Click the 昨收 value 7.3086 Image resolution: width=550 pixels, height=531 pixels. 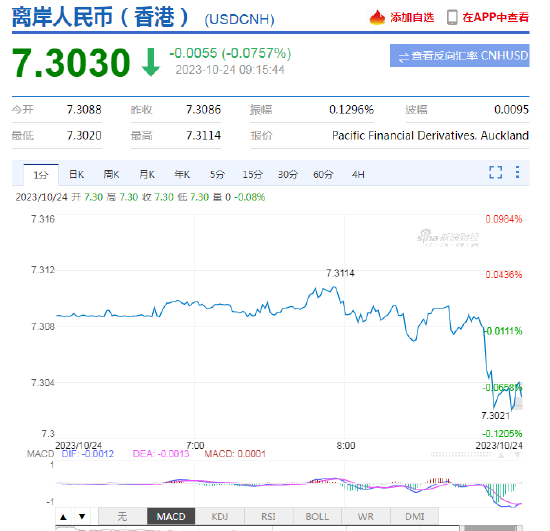coord(203,109)
